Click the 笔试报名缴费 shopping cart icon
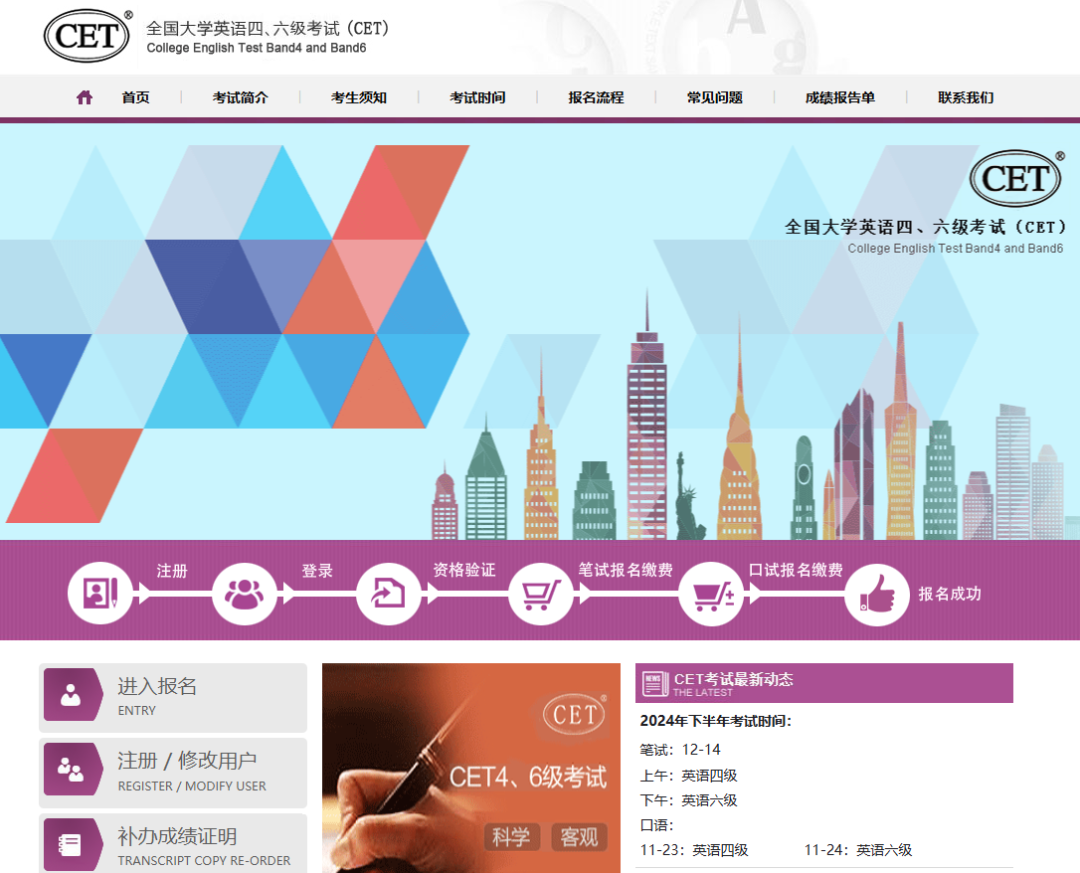Image resolution: width=1080 pixels, height=873 pixels. (541, 592)
